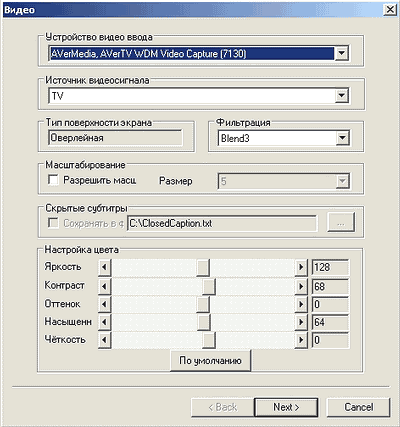Screen dimensions: 400x427
Task: Click the Чёткость left arrow
Action: point(104,340)
